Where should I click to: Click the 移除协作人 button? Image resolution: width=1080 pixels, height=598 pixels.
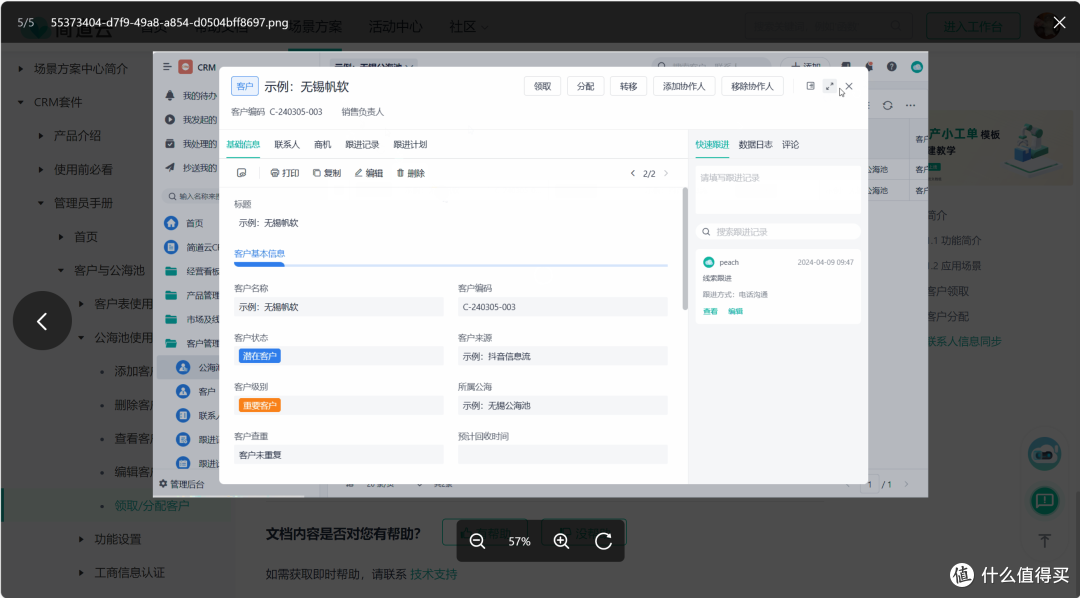click(752, 86)
